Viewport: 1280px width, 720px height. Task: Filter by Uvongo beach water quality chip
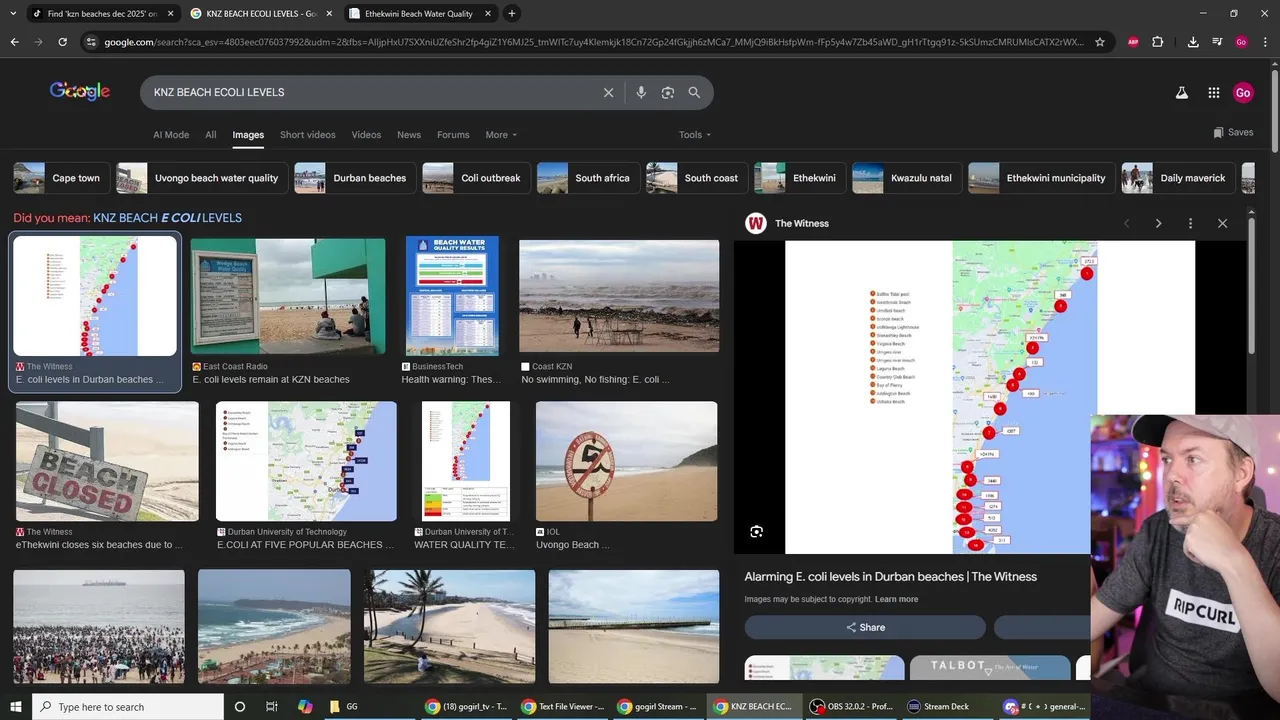click(x=202, y=178)
